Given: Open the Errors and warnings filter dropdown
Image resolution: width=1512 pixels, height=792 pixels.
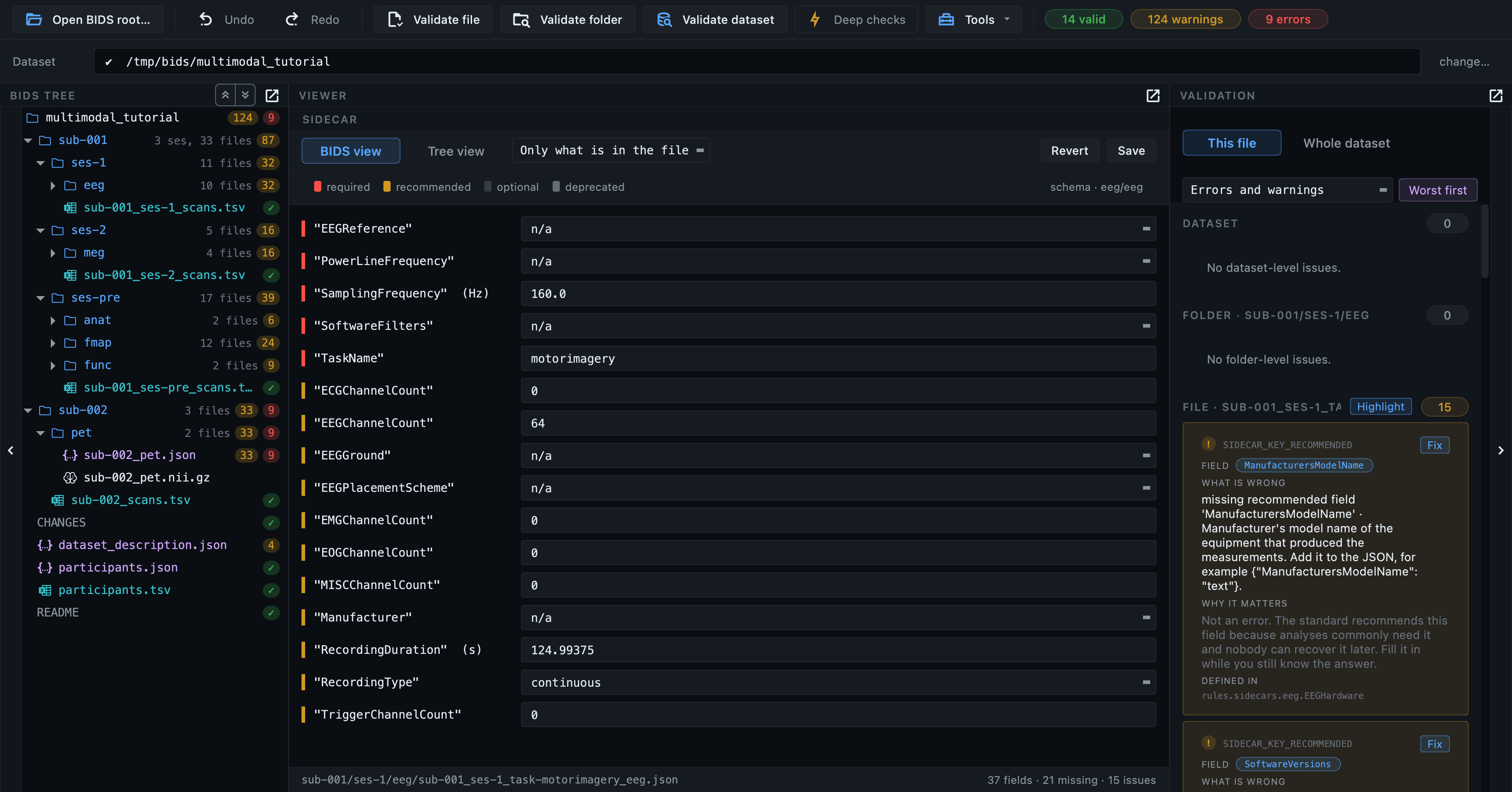Looking at the screenshot, I should coord(1287,189).
